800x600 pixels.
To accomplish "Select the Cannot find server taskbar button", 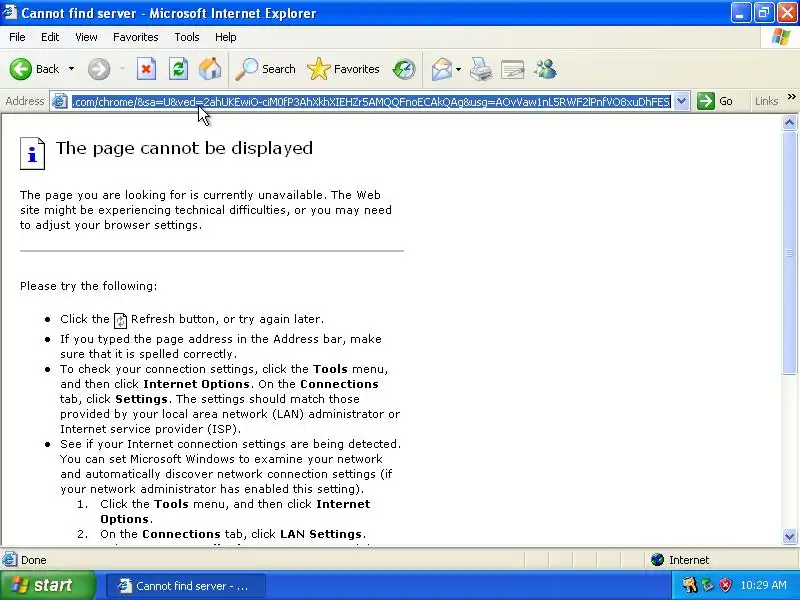I will [186, 586].
